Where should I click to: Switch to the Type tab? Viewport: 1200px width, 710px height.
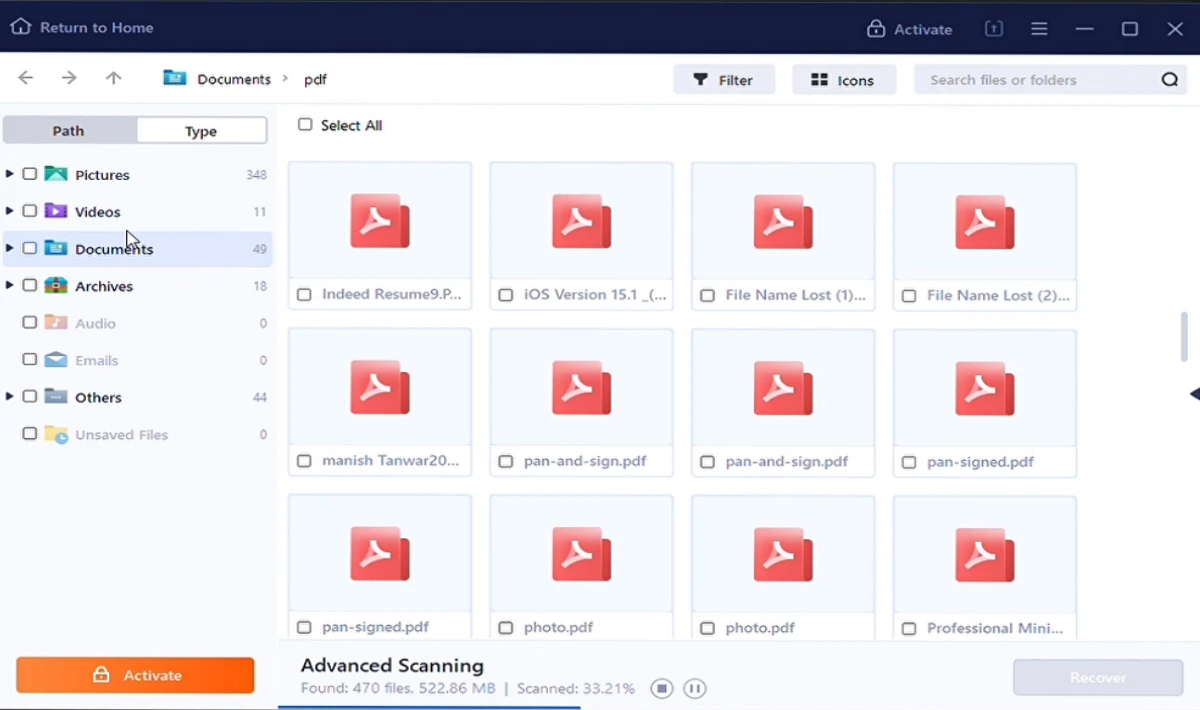pyautogui.click(x=201, y=130)
